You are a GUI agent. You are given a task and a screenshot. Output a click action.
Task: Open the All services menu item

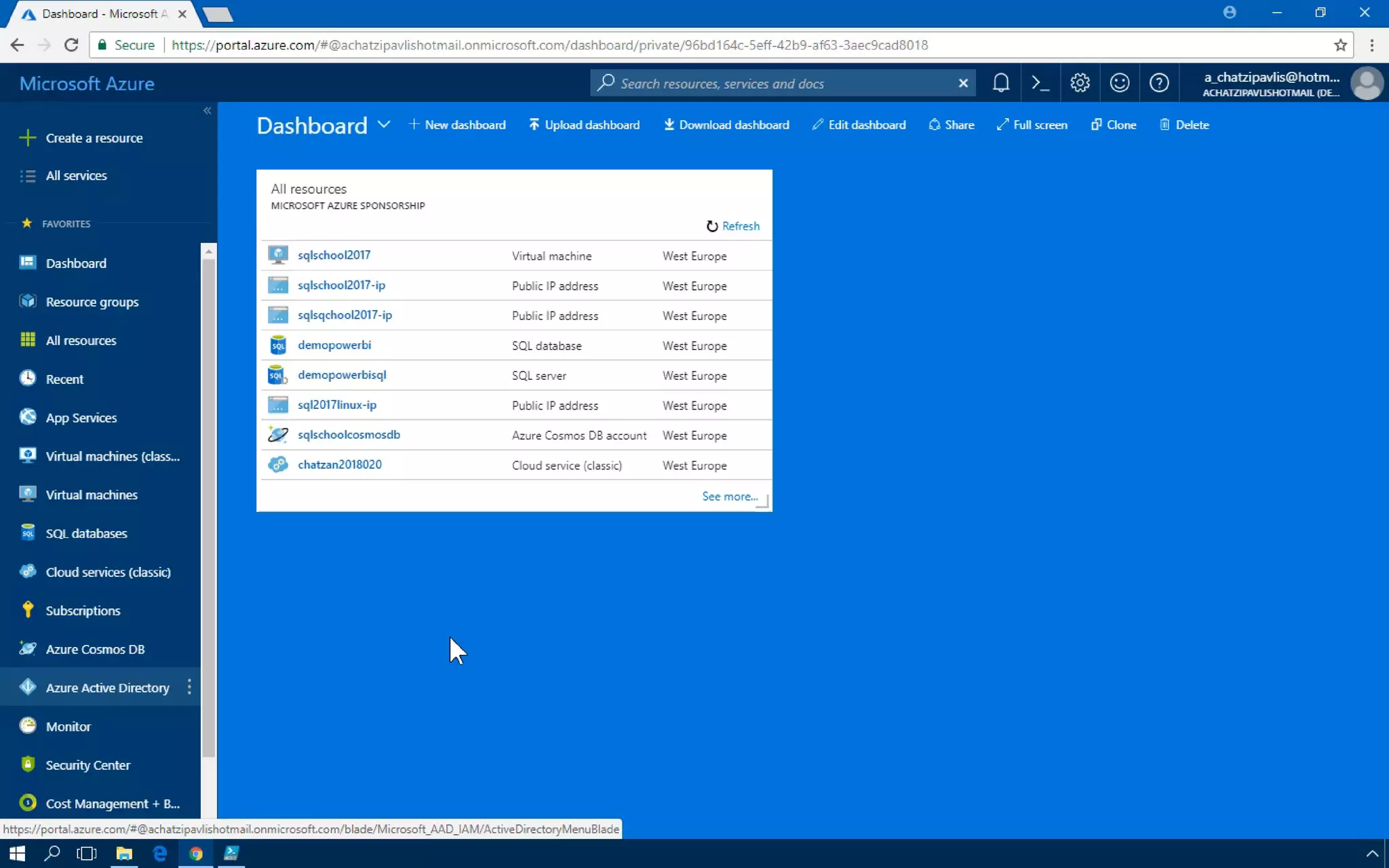coord(76,176)
